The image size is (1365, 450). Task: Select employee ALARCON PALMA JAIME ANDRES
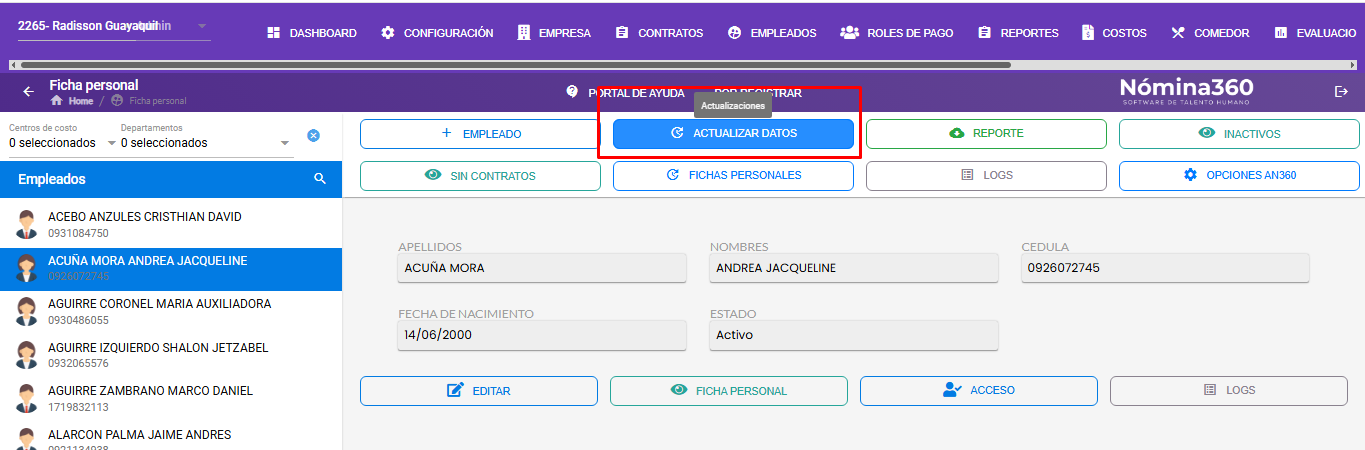[171, 436]
